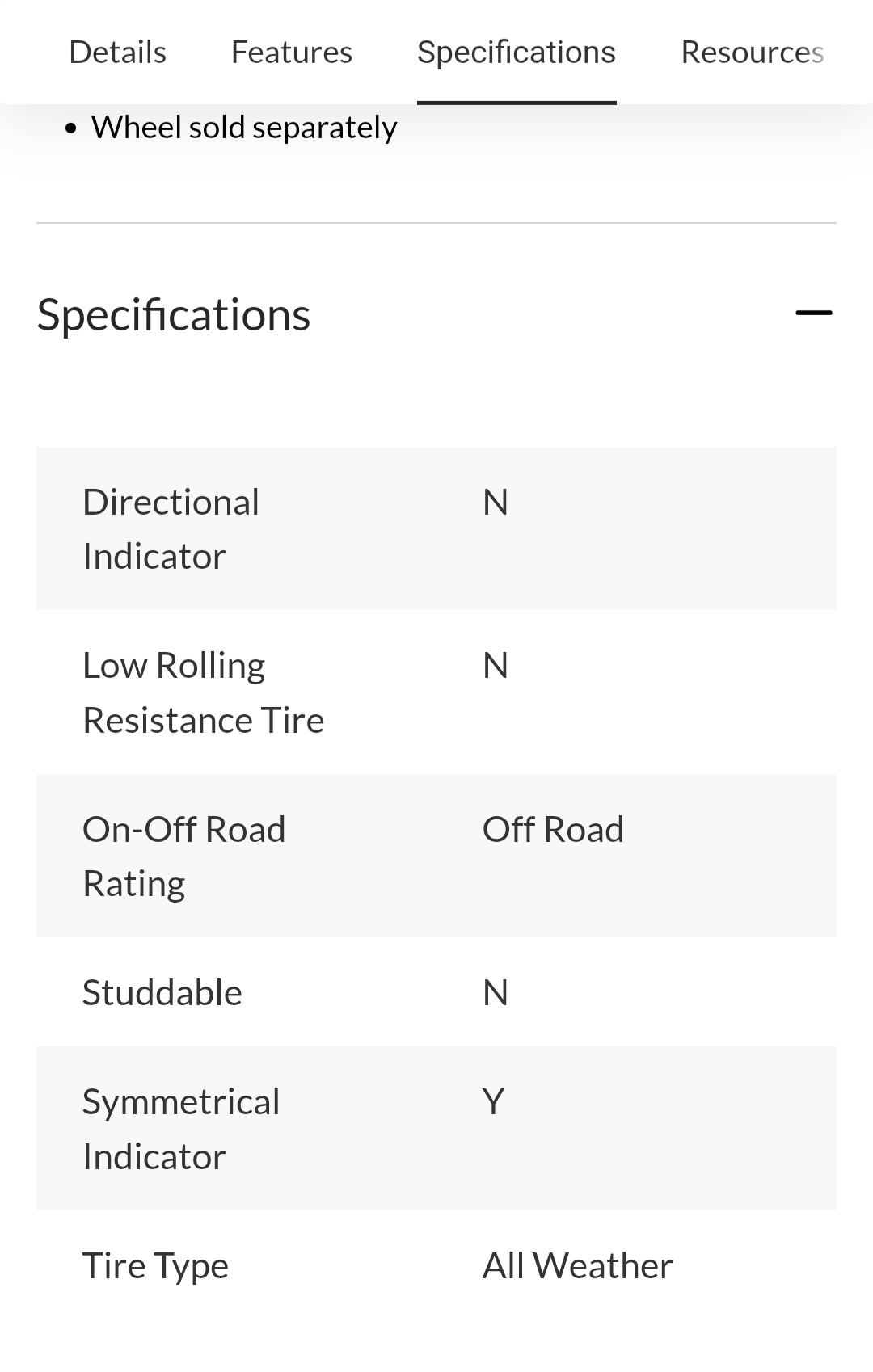
Task: Click the Wheel sold separately text
Action: tap(244, 128)
